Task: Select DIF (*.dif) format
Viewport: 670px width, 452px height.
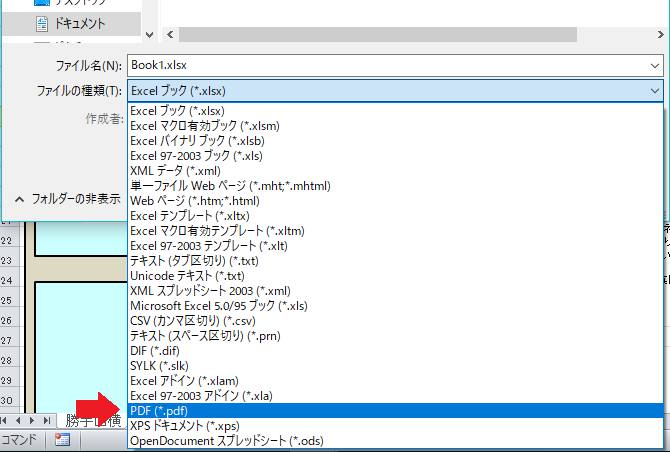Action: [x=395, y=351]
